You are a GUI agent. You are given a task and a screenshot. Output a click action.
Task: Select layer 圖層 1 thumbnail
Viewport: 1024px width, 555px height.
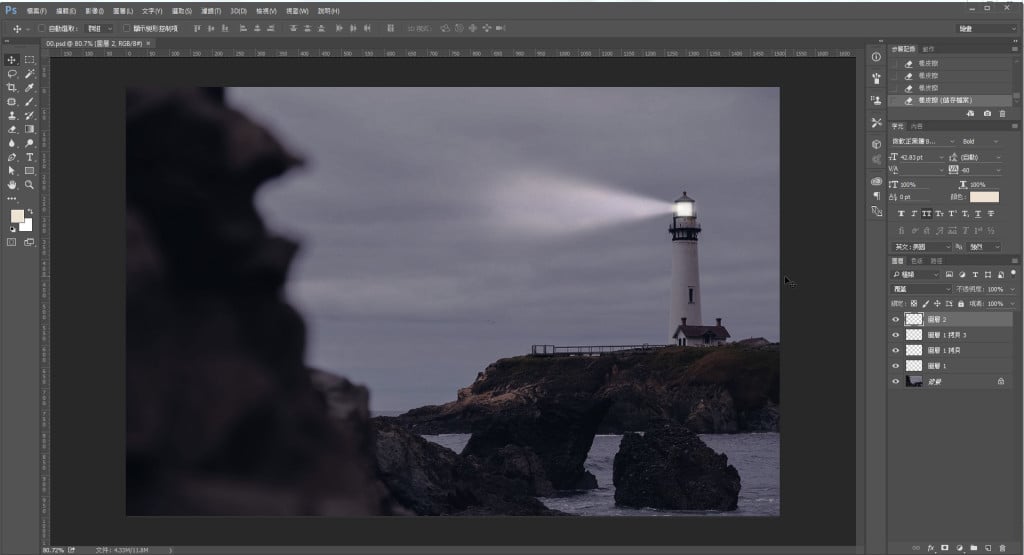914,366
